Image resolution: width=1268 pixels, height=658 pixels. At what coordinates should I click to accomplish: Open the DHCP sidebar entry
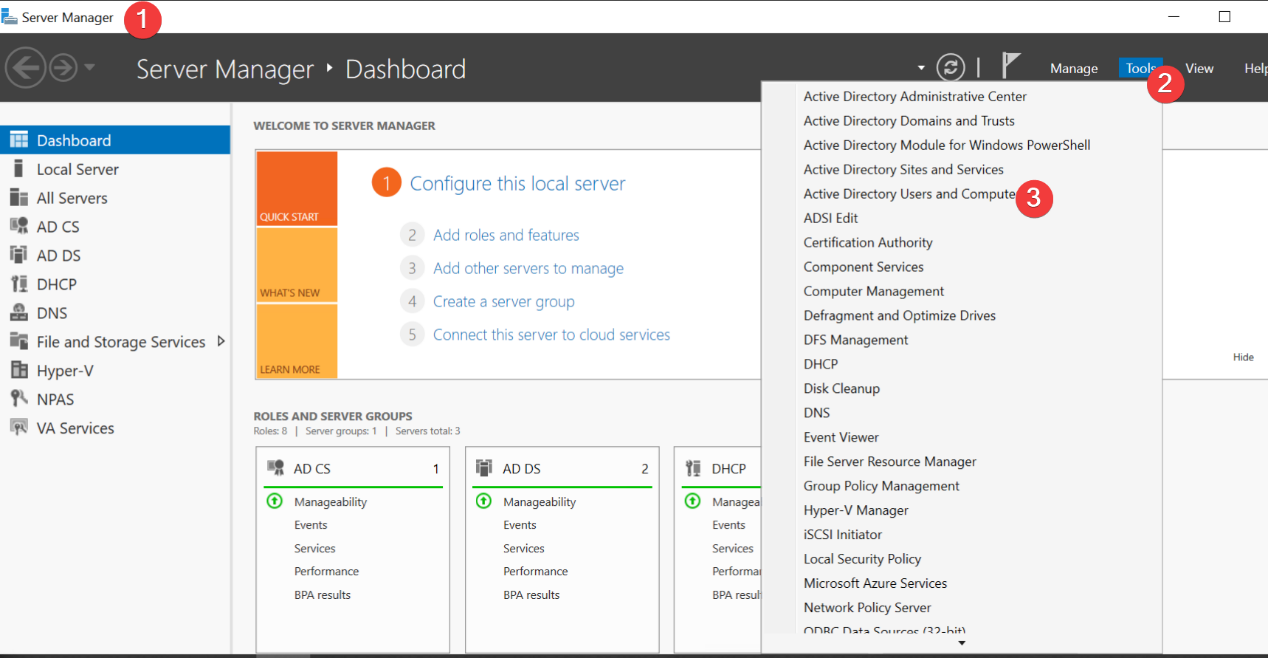coord(57,283)
